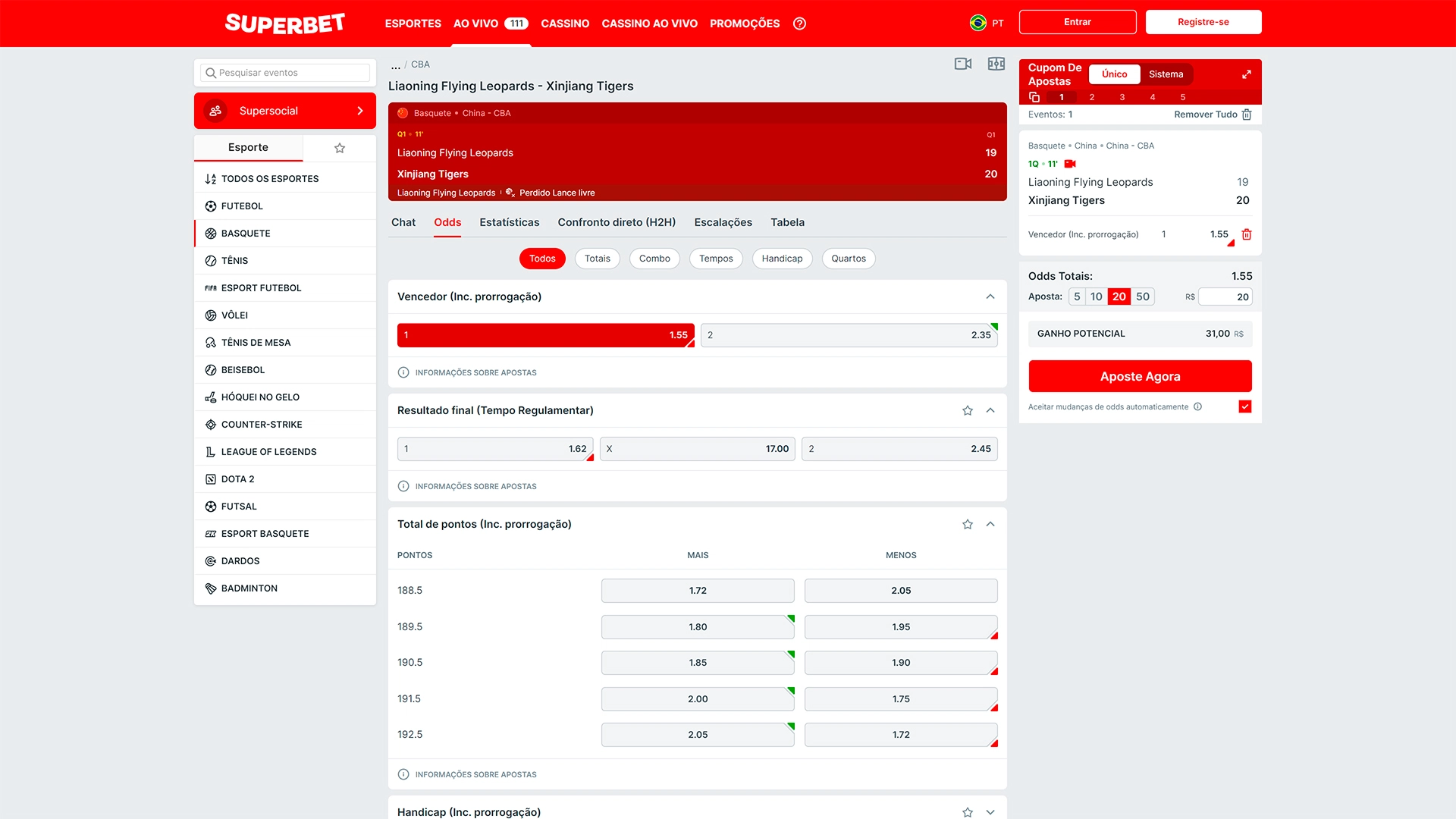Choose the 50 stake preset

1143,297
